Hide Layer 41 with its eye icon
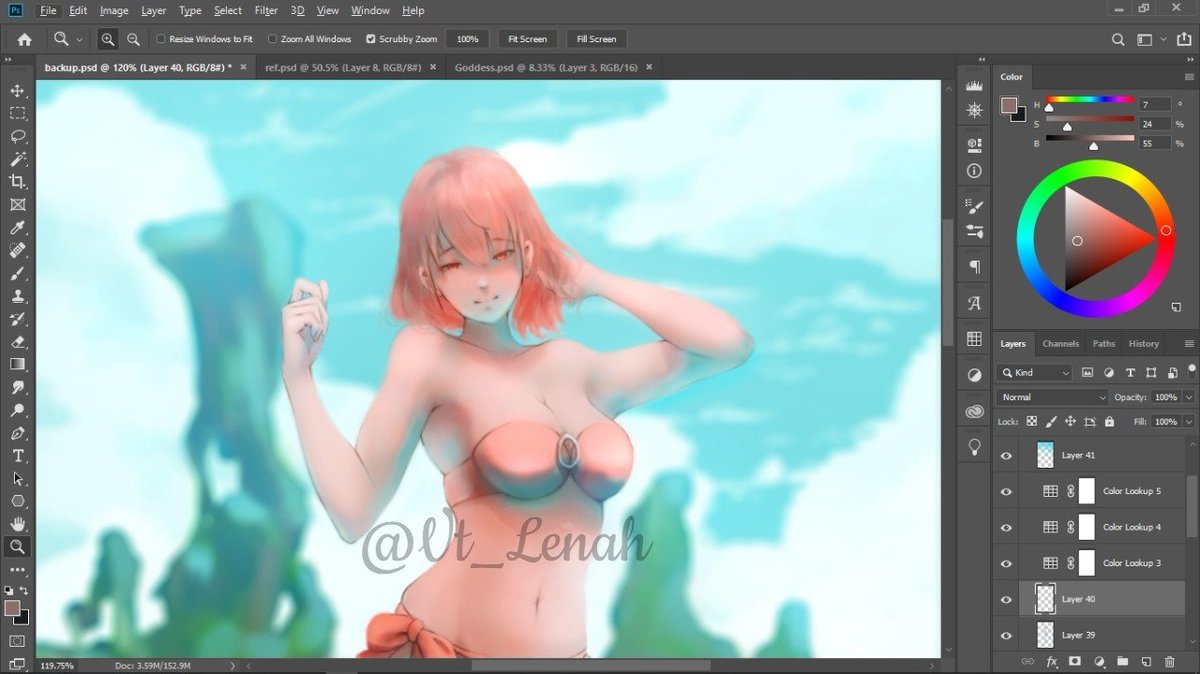The height and width of the screenshot is (674, 1200). (x=1006, y=455)
